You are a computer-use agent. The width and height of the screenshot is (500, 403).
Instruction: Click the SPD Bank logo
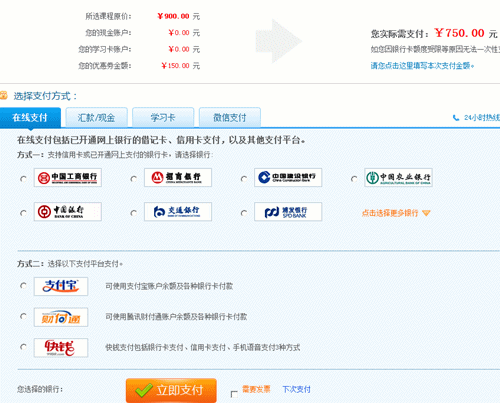click(x=288, y=212)
